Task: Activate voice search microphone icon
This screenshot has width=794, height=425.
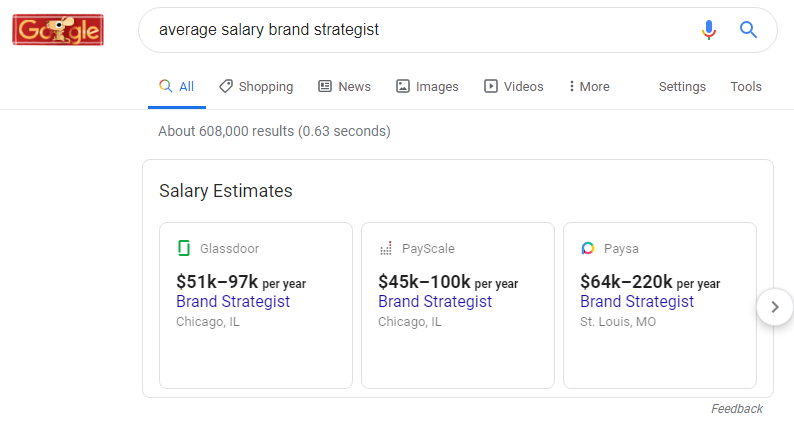Action: tap(709, 30)
